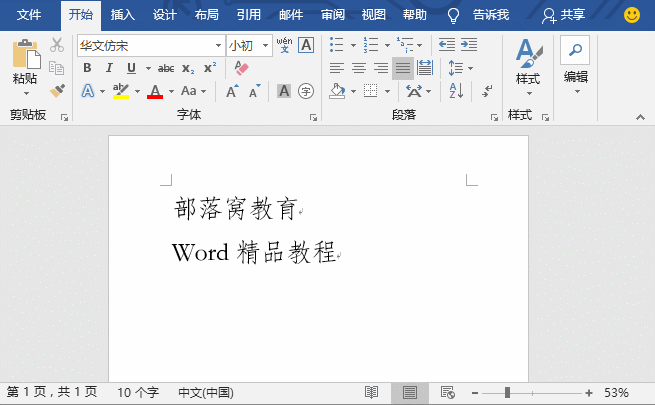The image size is (655, 405).
Task: Click the numbered list icon
Action: pos(371,45)
